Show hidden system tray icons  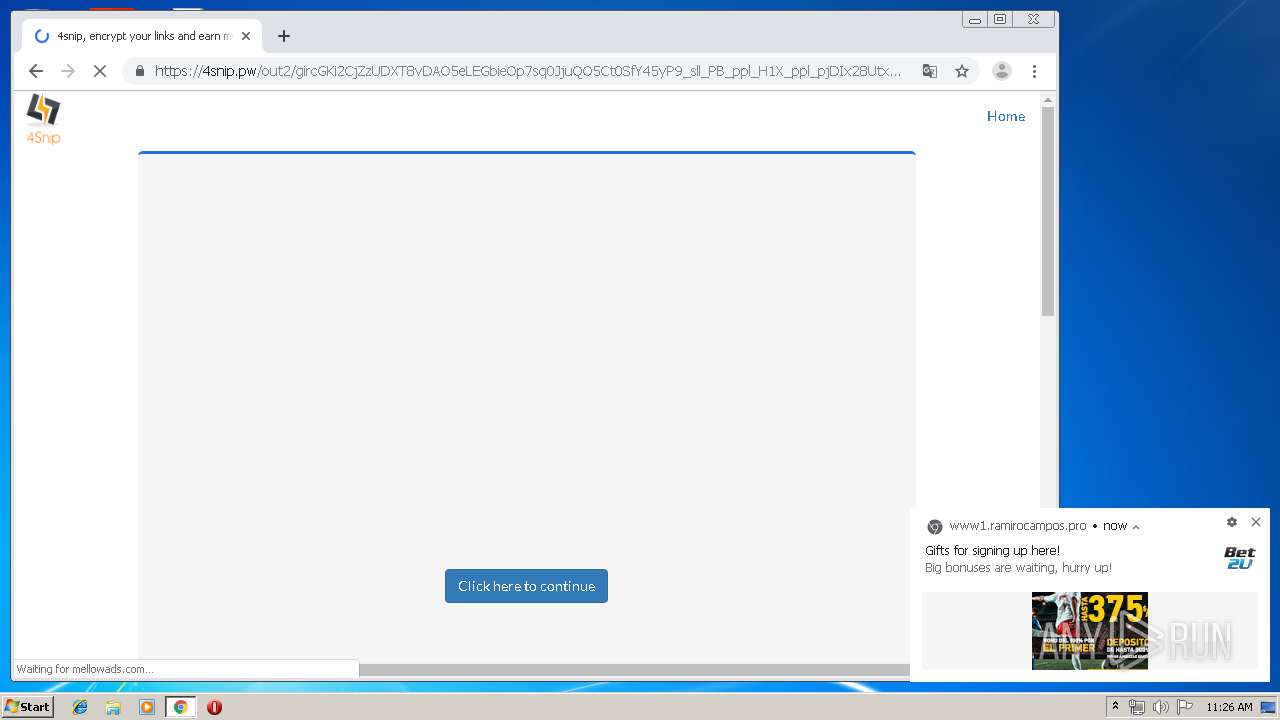pyautogui.click(x=1115, y=707)
